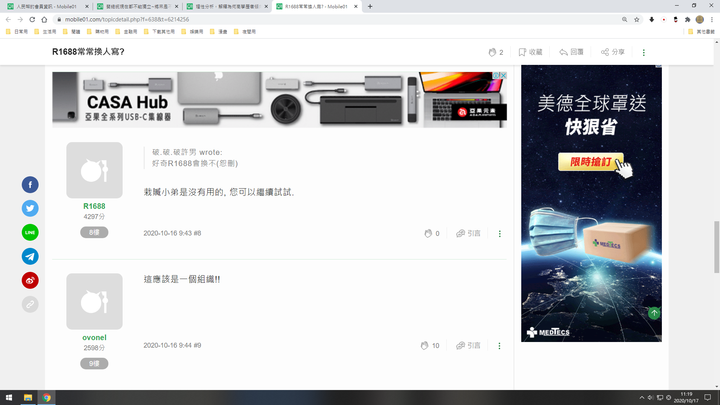Open File Explorer from the taskbar

point(28,398)
